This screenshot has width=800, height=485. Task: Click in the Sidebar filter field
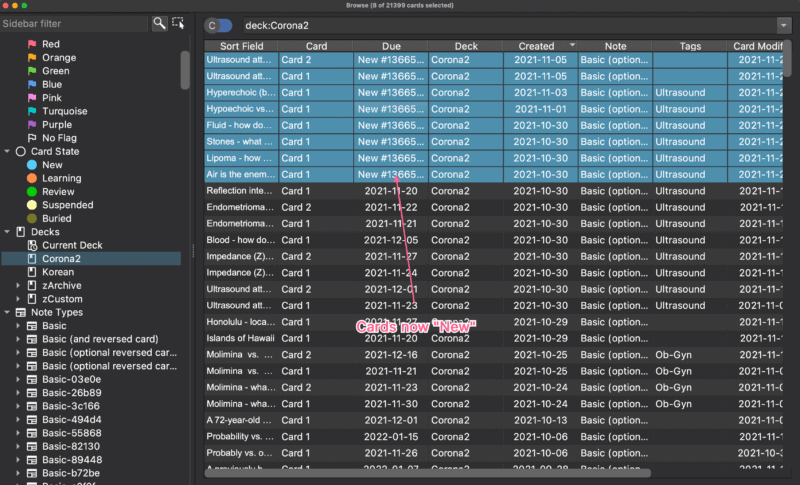pos(74,23)
